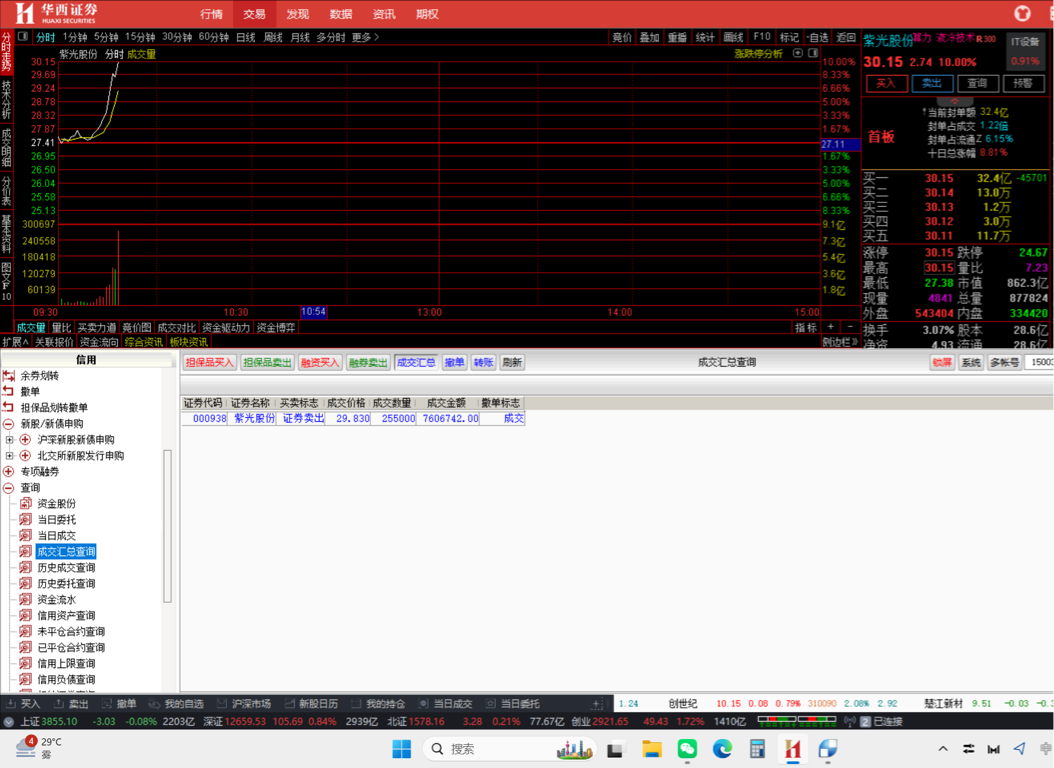The height and width of the screenshot is (768, 1054).
Task: Click the 预警 alert button
Action: [1023, 83]
